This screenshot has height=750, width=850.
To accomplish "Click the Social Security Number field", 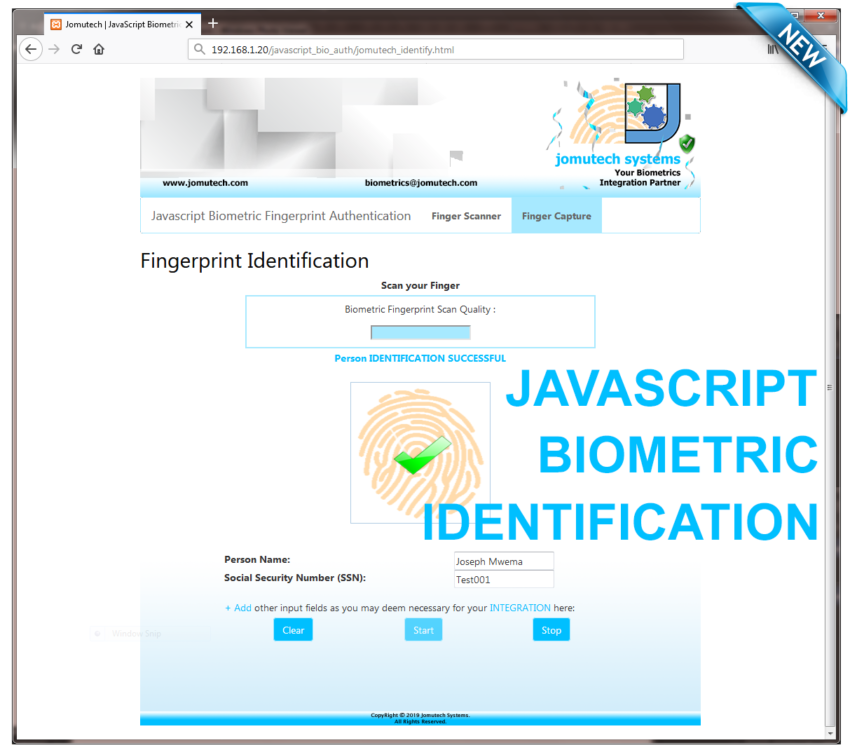I will point(503,580).
